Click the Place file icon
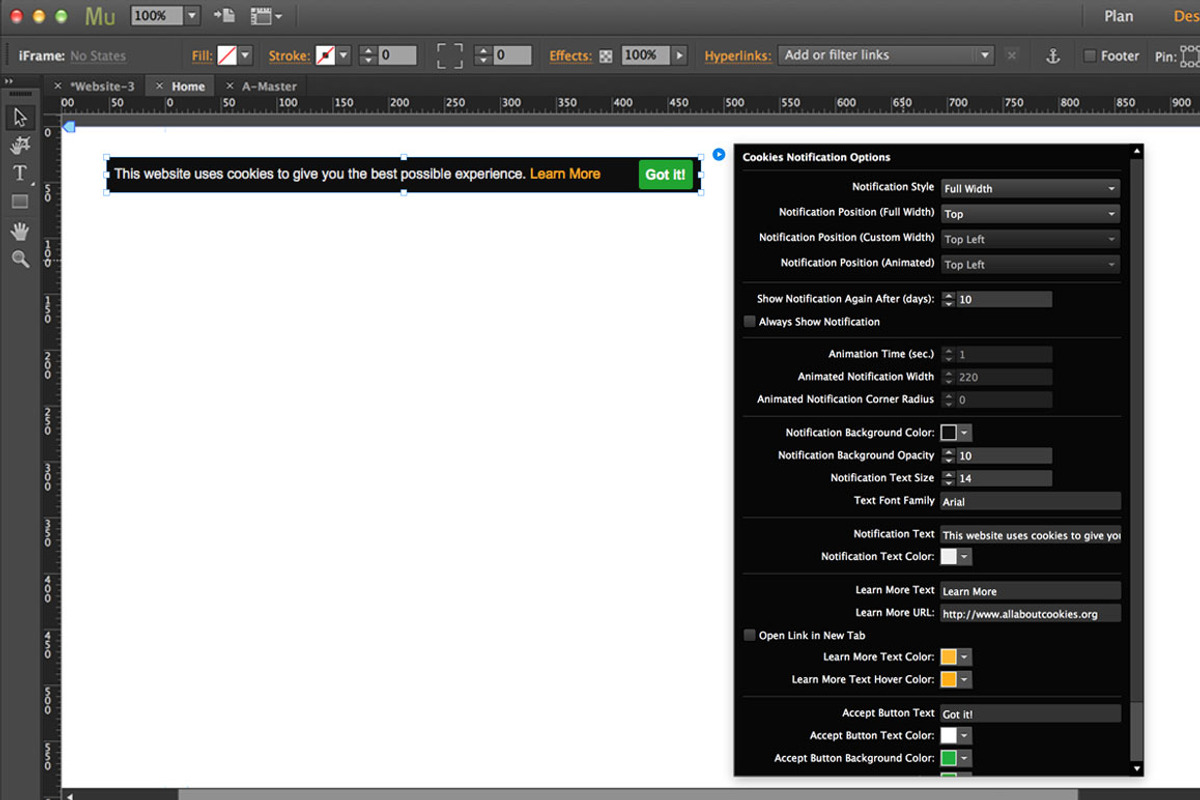This screenshot has width=1200, height=800. [x=224, y=15]
